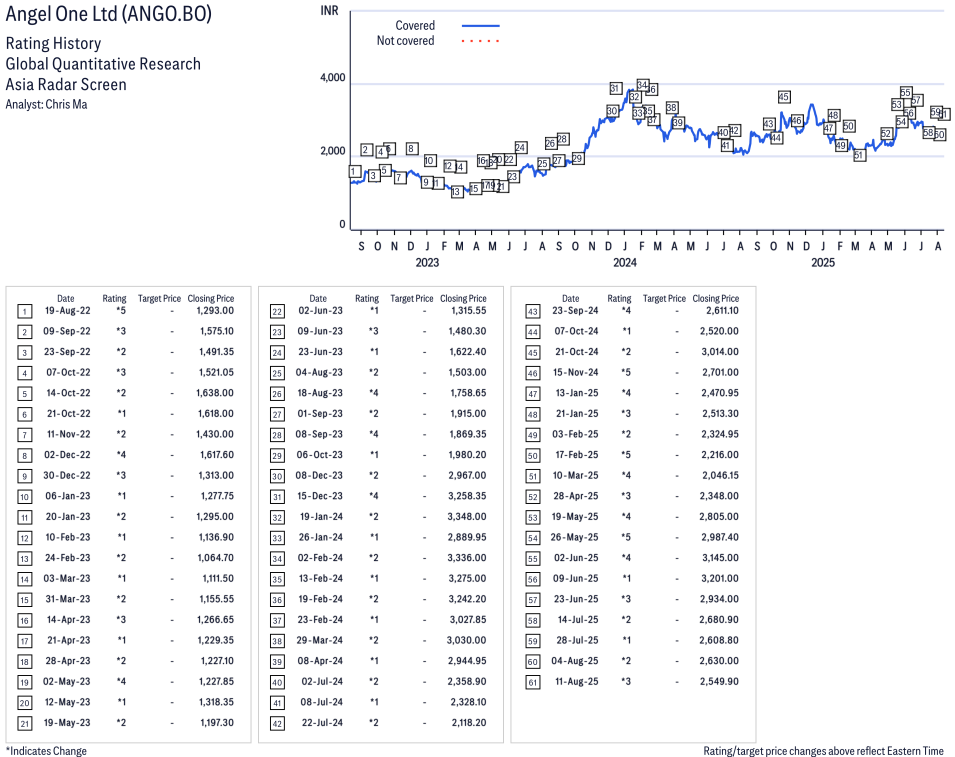Click the '22-Jul-24' date cell
Screen dimensions: 955x757
pos(322,723)
